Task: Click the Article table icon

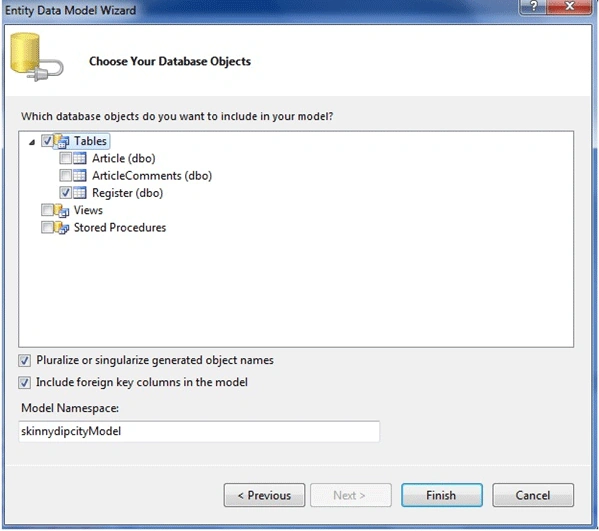Action: point(79,158)
